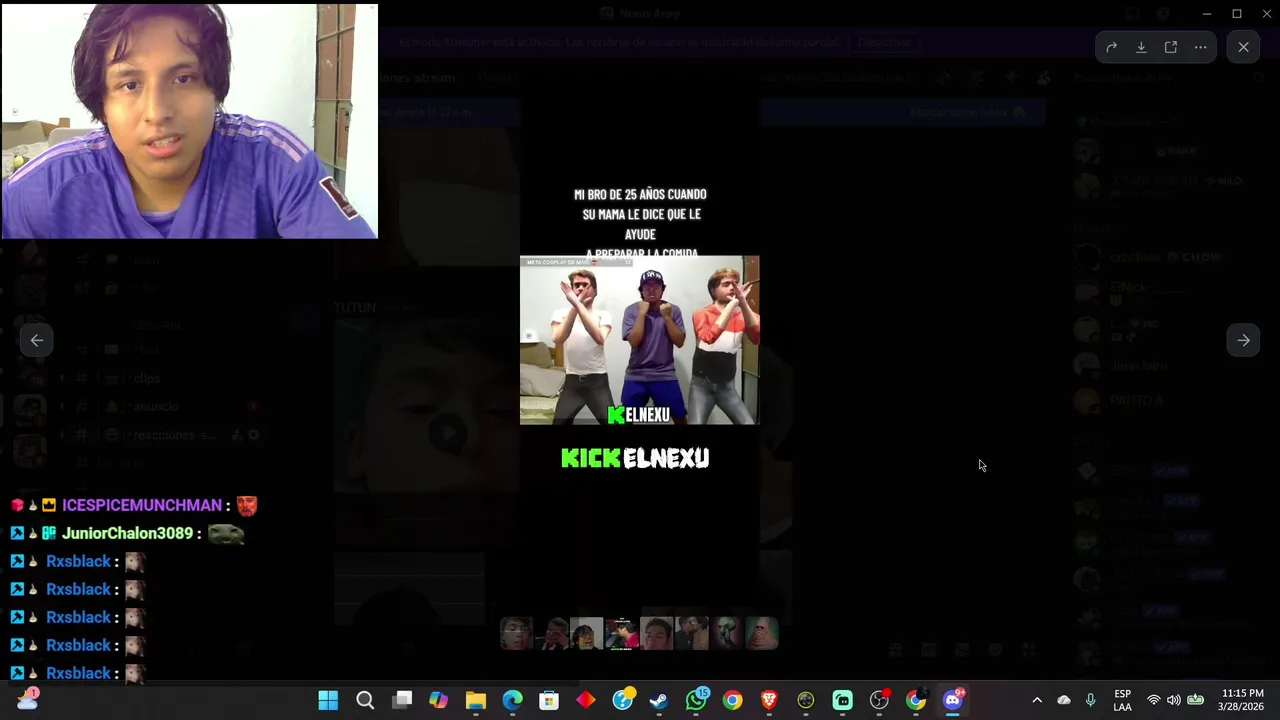Go to next image with right arrow
Image resolution: width=1280 pixels, height=720 pixels.
[x=1243, y=340]
